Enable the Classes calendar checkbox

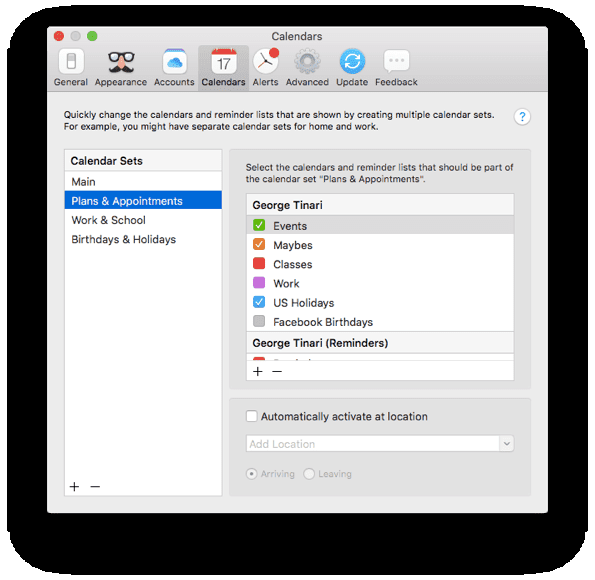[x=259, y=264]
